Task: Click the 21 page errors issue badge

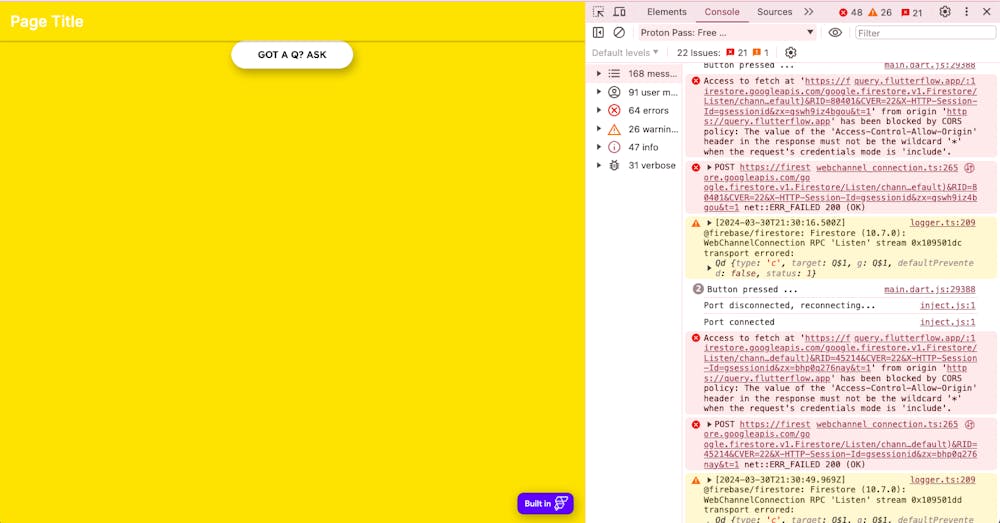Action: click(x=737, y=52)
